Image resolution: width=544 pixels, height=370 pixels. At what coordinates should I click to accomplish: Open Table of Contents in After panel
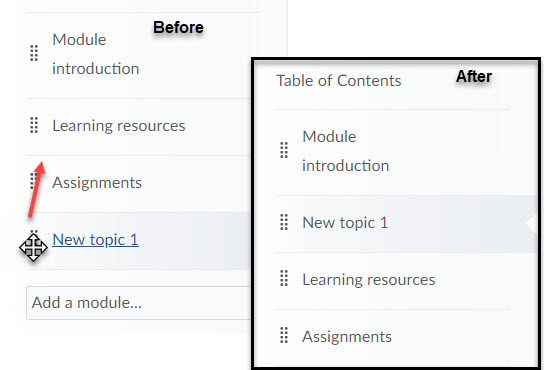[x=339, y=81]
